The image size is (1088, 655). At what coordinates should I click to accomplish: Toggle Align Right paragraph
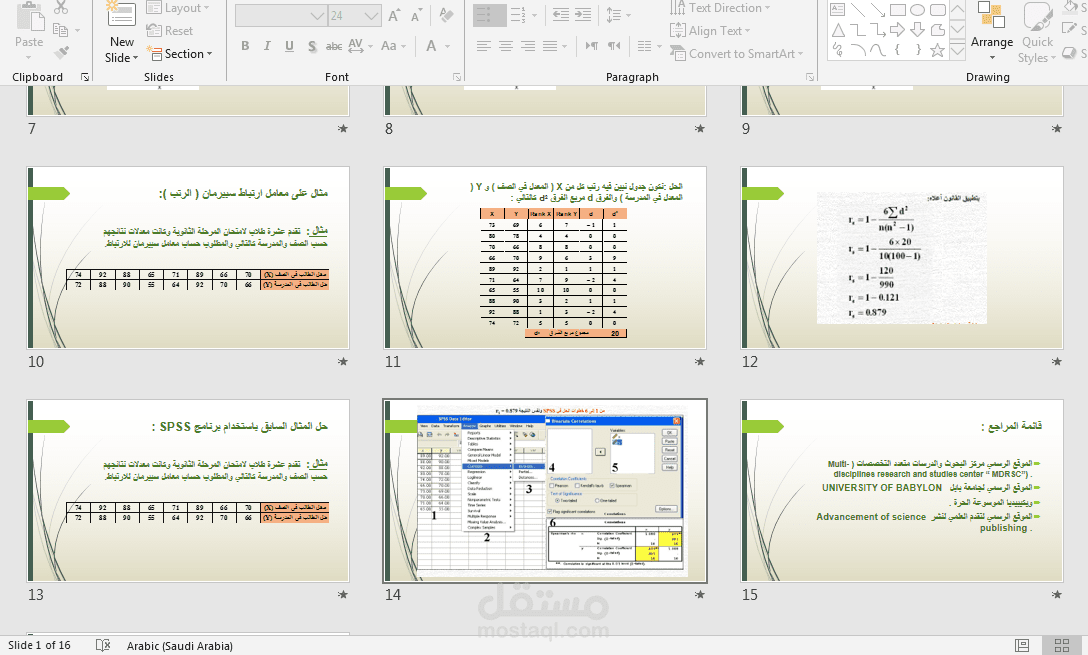(x=528, y=46)
